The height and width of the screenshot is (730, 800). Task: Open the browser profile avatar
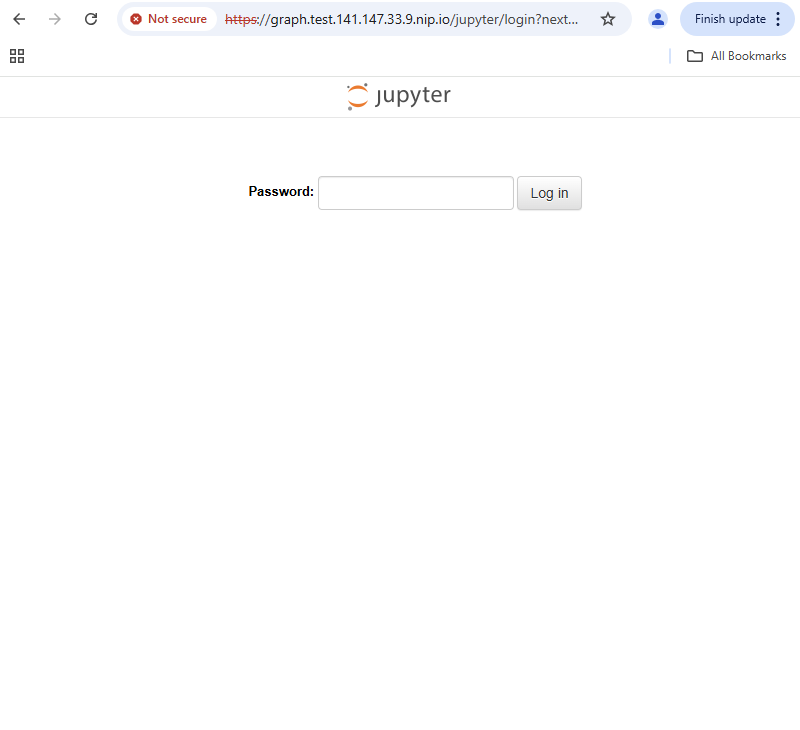[657, 19]
